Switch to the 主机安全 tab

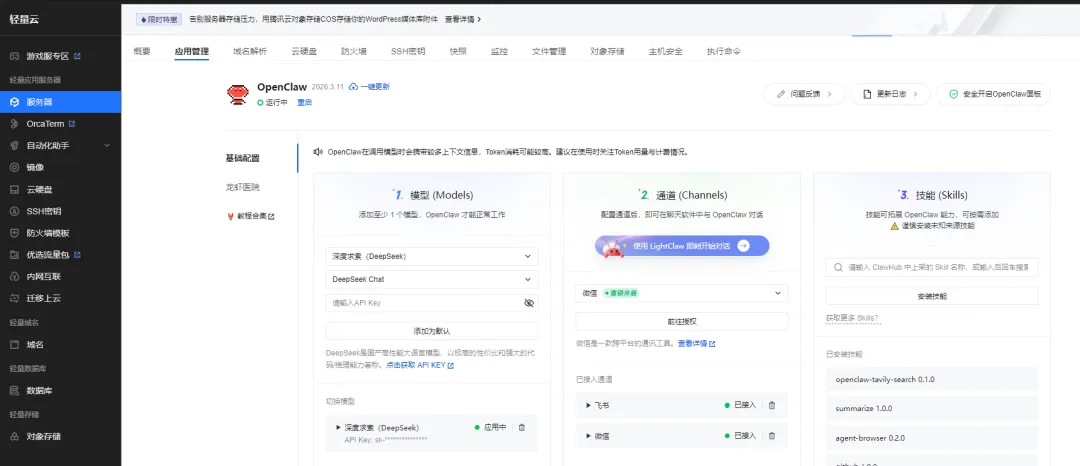coord(665,52)
